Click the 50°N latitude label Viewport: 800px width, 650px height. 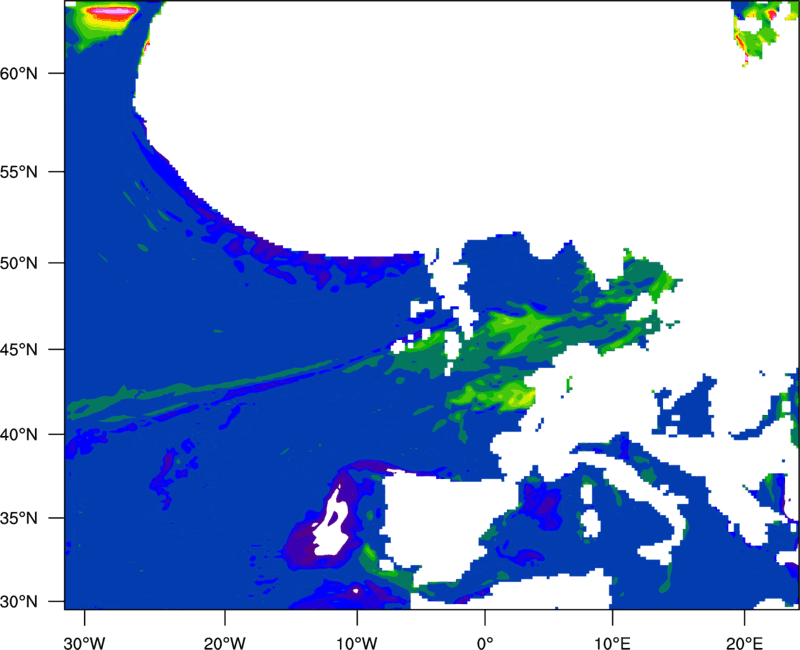coord(19,263)
